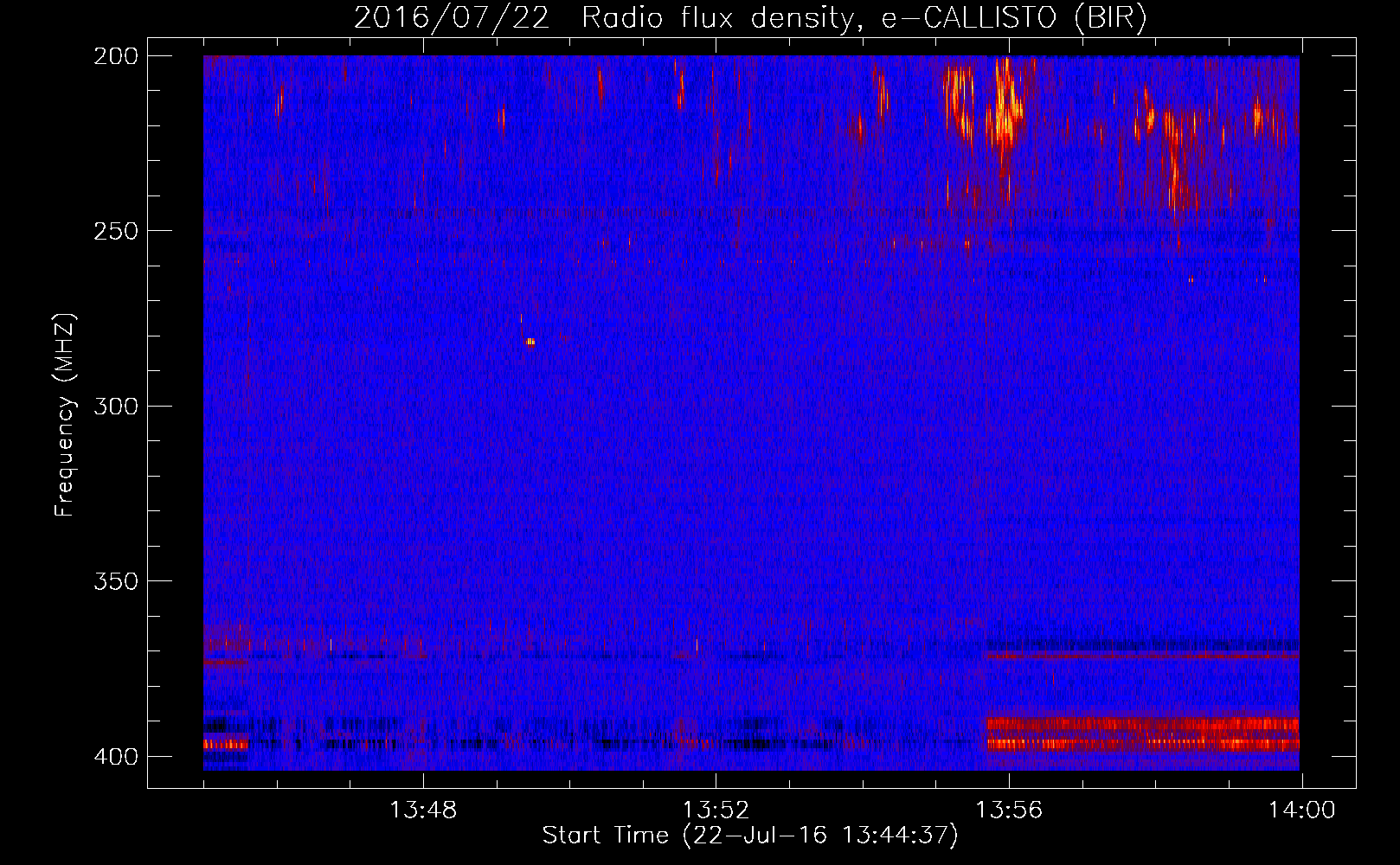Click the 300 frequency tick label
1400x865 pixels.
click(115, 406)
